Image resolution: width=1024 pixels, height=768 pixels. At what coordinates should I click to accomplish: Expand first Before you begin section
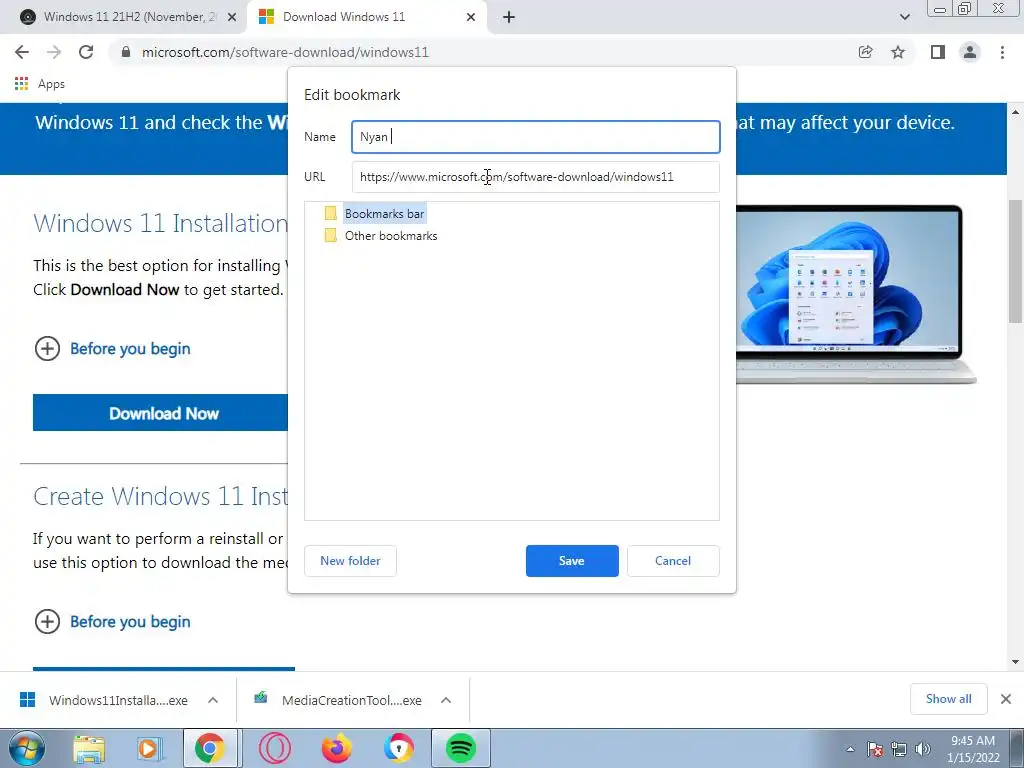pos(112,349)
